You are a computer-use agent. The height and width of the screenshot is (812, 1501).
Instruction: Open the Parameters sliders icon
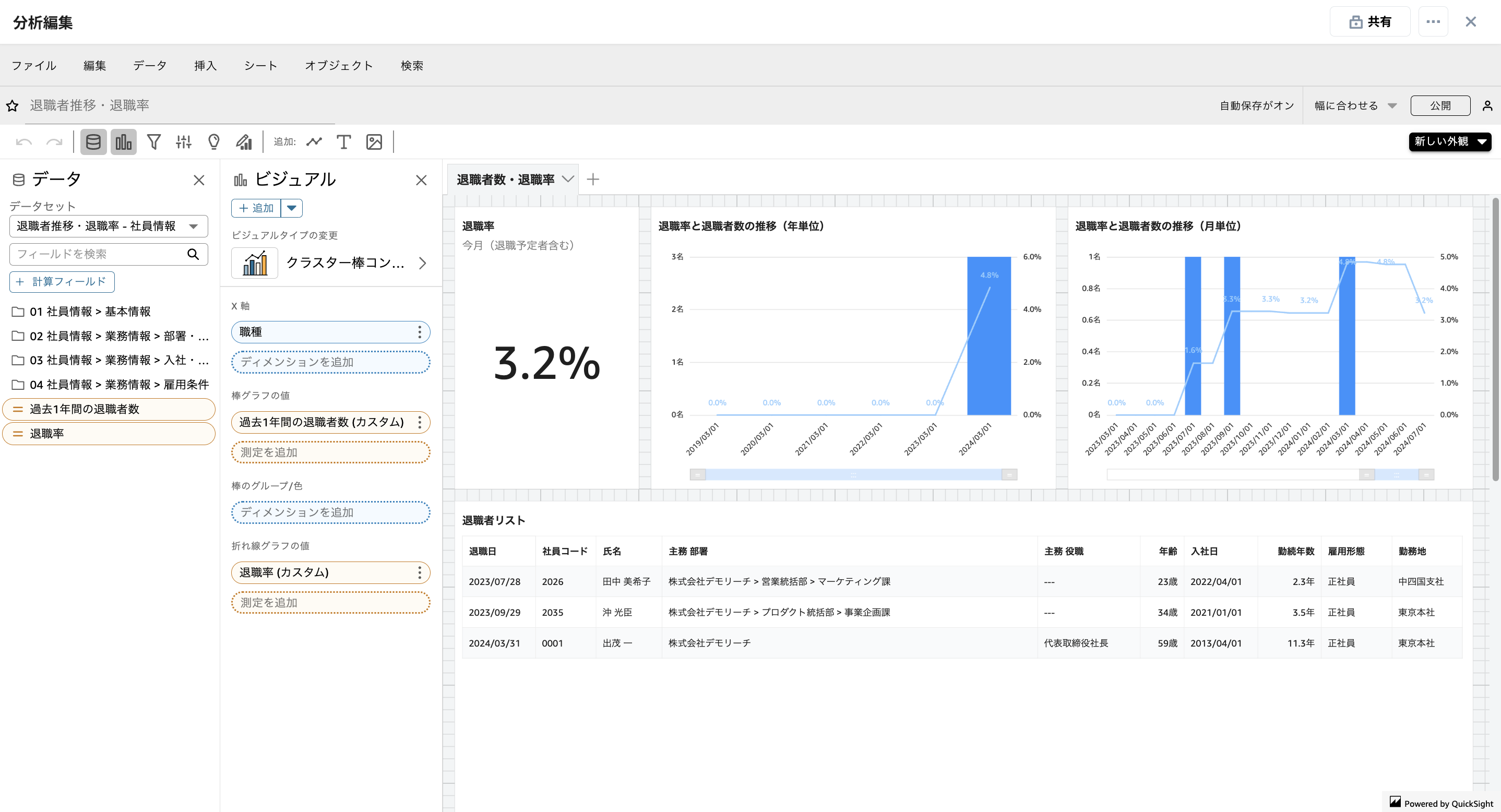coord(184,141)
